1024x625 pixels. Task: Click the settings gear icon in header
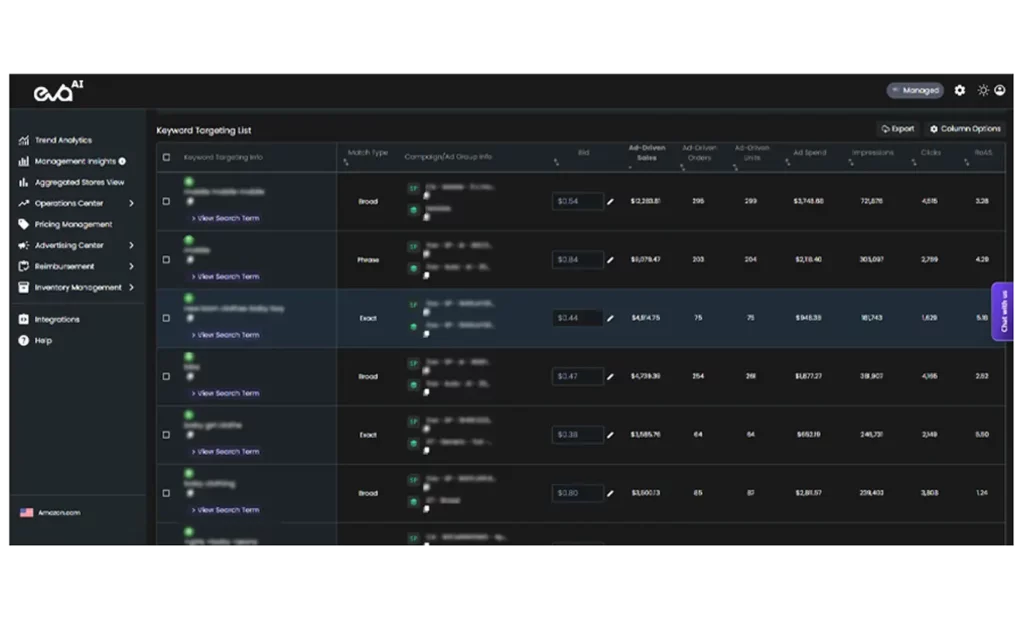coord(960,90)
